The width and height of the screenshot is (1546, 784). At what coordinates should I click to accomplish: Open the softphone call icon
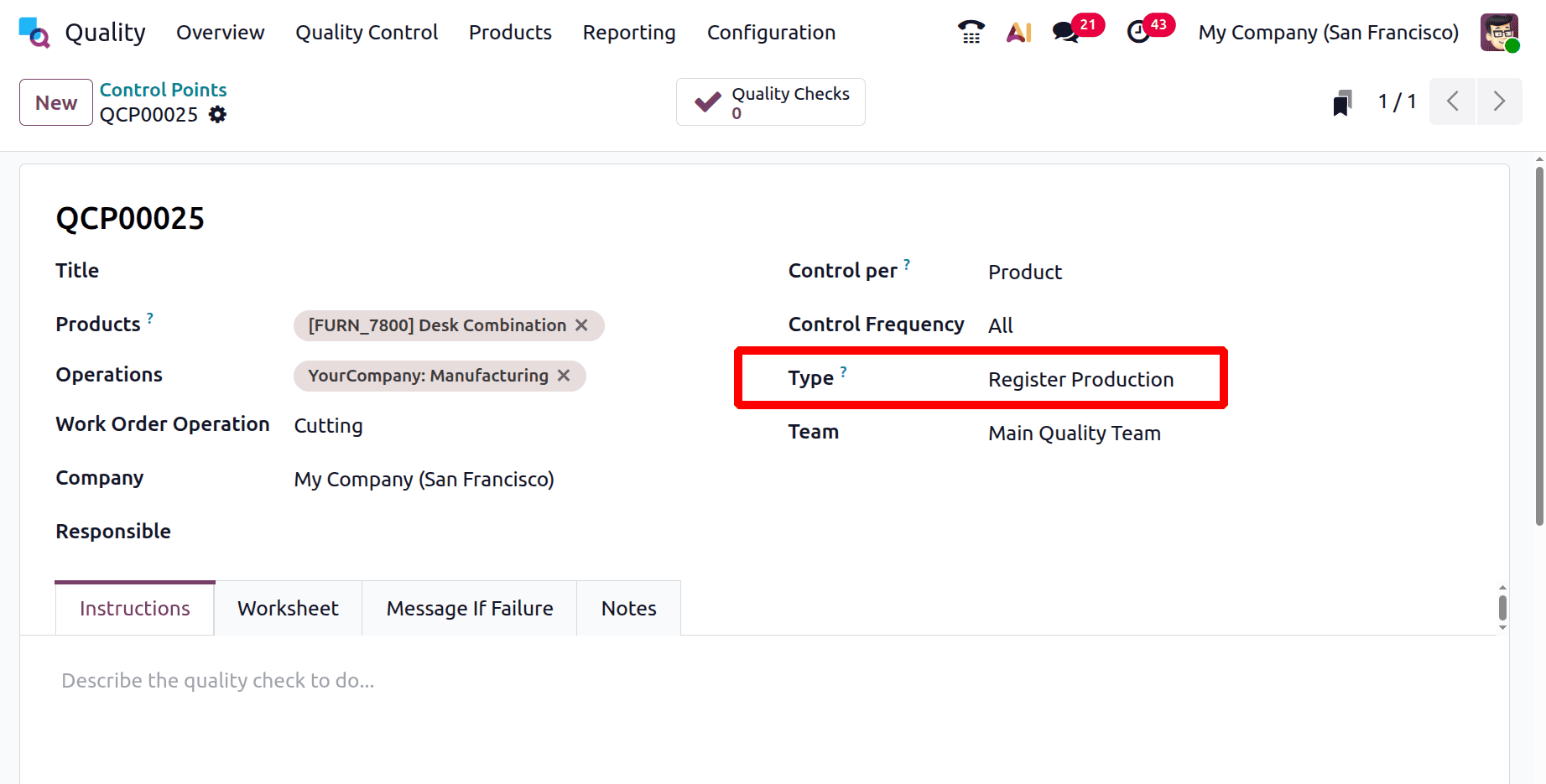[971, 32]
